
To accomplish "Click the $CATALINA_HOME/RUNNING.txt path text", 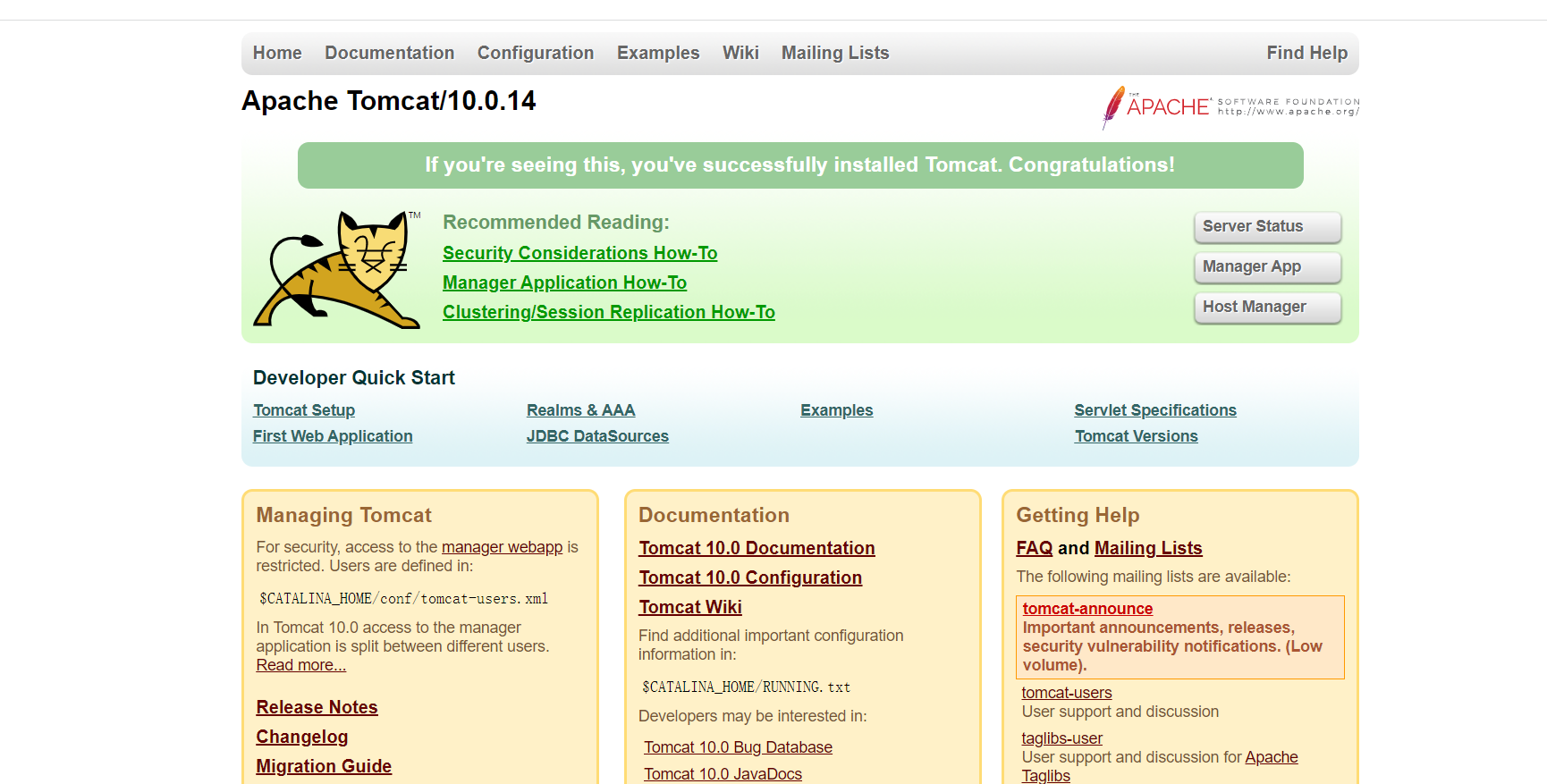I will click(x=747, y=687).
